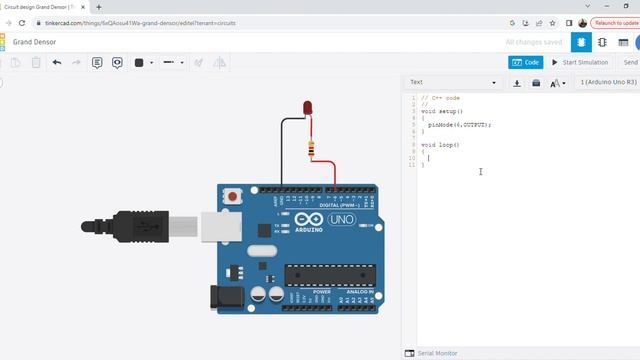Toggle notes visibility eye icon
Screen dimensions: 640x360
coord(117,62)
